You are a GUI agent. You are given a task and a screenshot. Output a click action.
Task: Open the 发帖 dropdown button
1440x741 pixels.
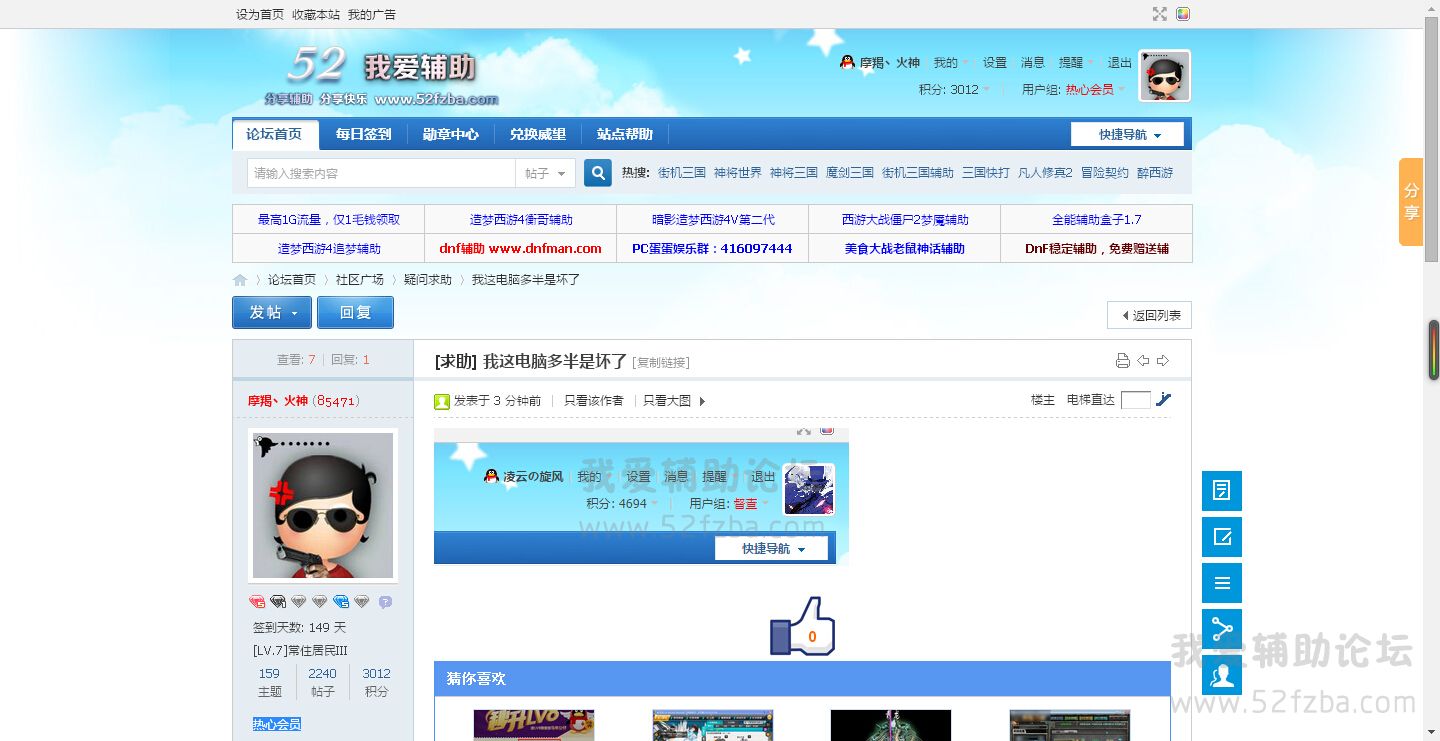click(272, 312)
